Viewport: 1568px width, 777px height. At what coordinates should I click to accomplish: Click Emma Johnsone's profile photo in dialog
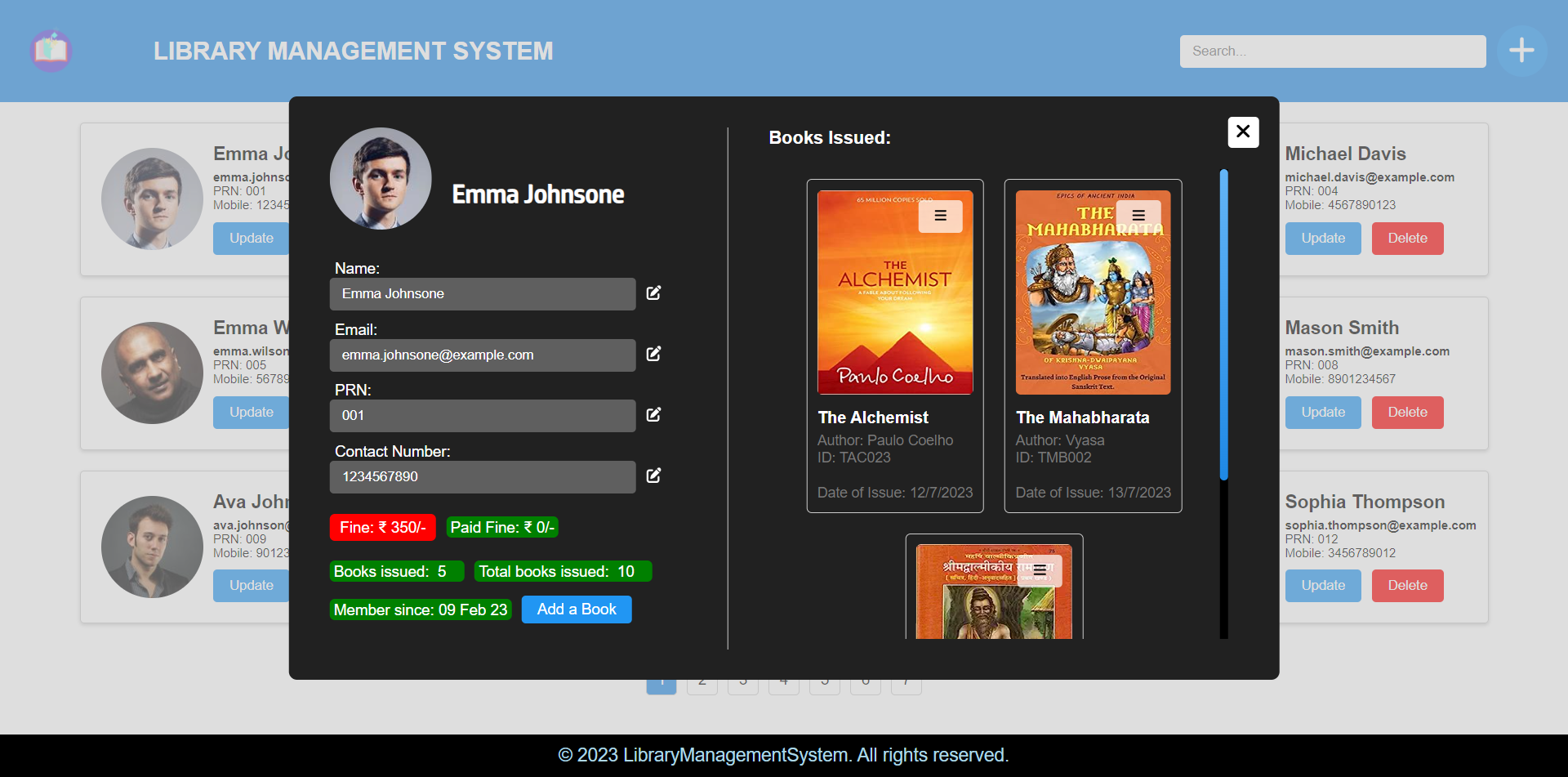coord(381,178)
